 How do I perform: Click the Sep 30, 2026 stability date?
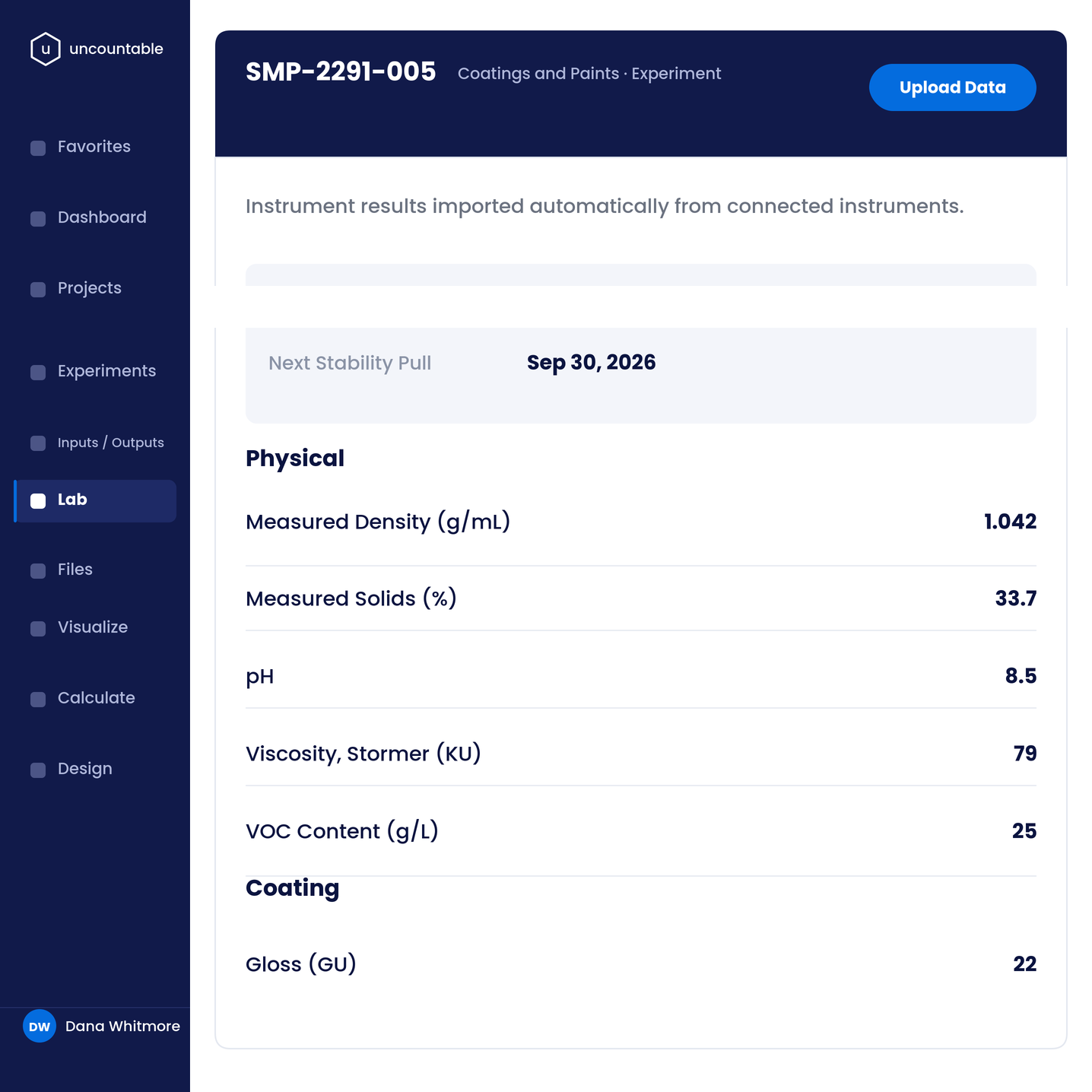click(591, 363)
